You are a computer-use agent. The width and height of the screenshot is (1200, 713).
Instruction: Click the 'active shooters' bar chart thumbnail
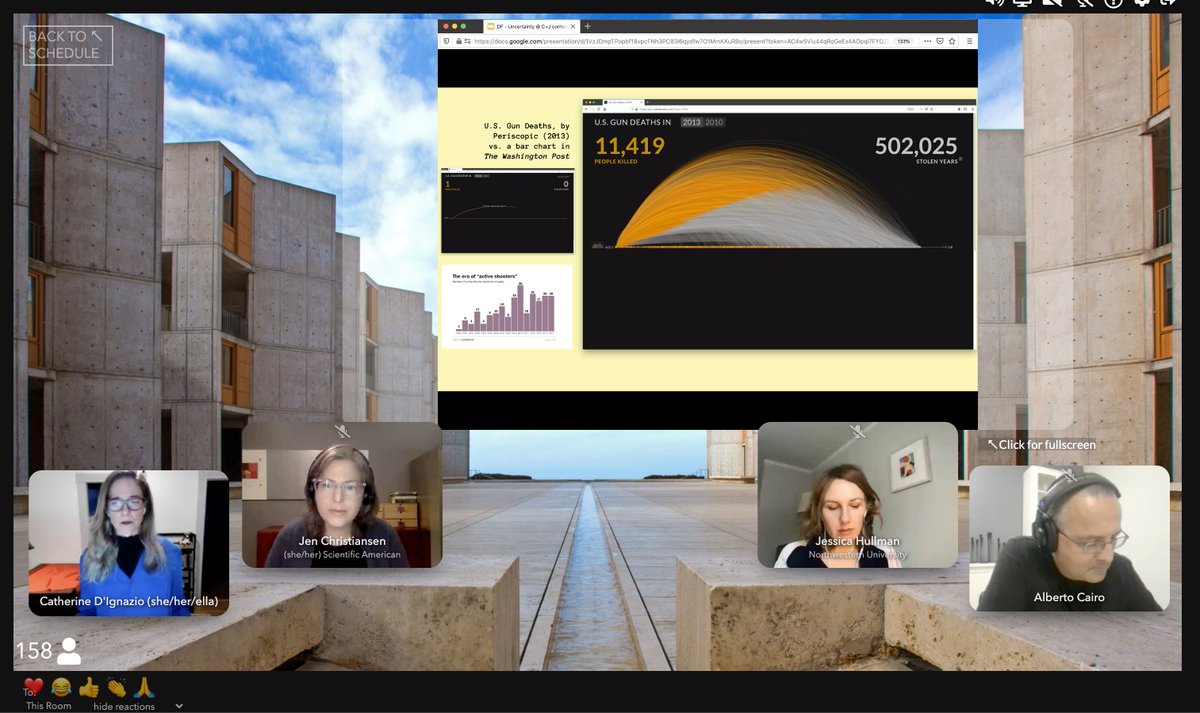pyautogui.click(x=507, y=307)
